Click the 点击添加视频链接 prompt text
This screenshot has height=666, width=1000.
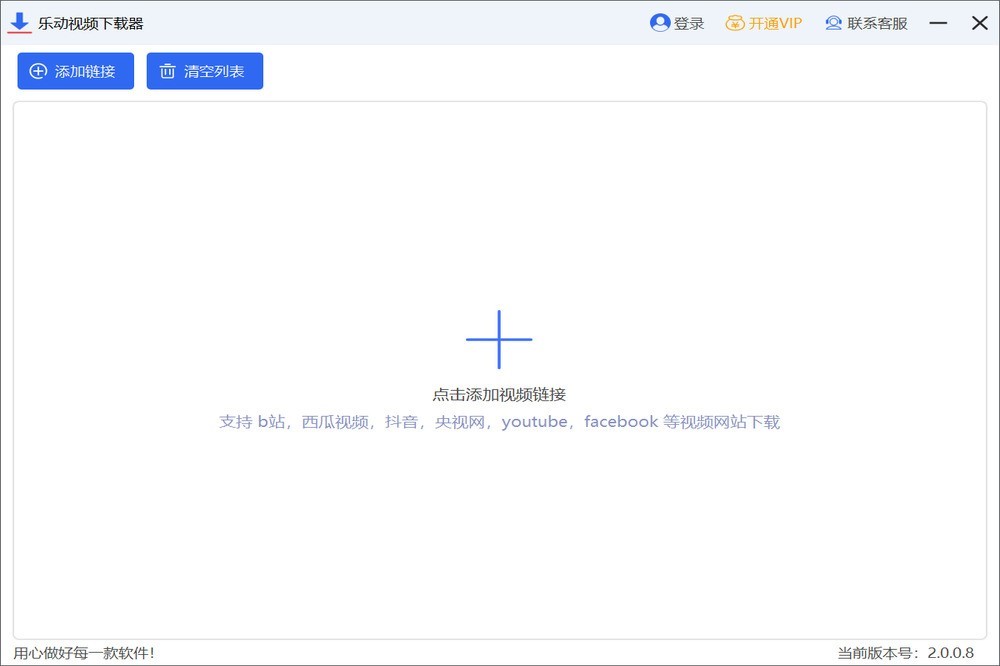(499, 394)
